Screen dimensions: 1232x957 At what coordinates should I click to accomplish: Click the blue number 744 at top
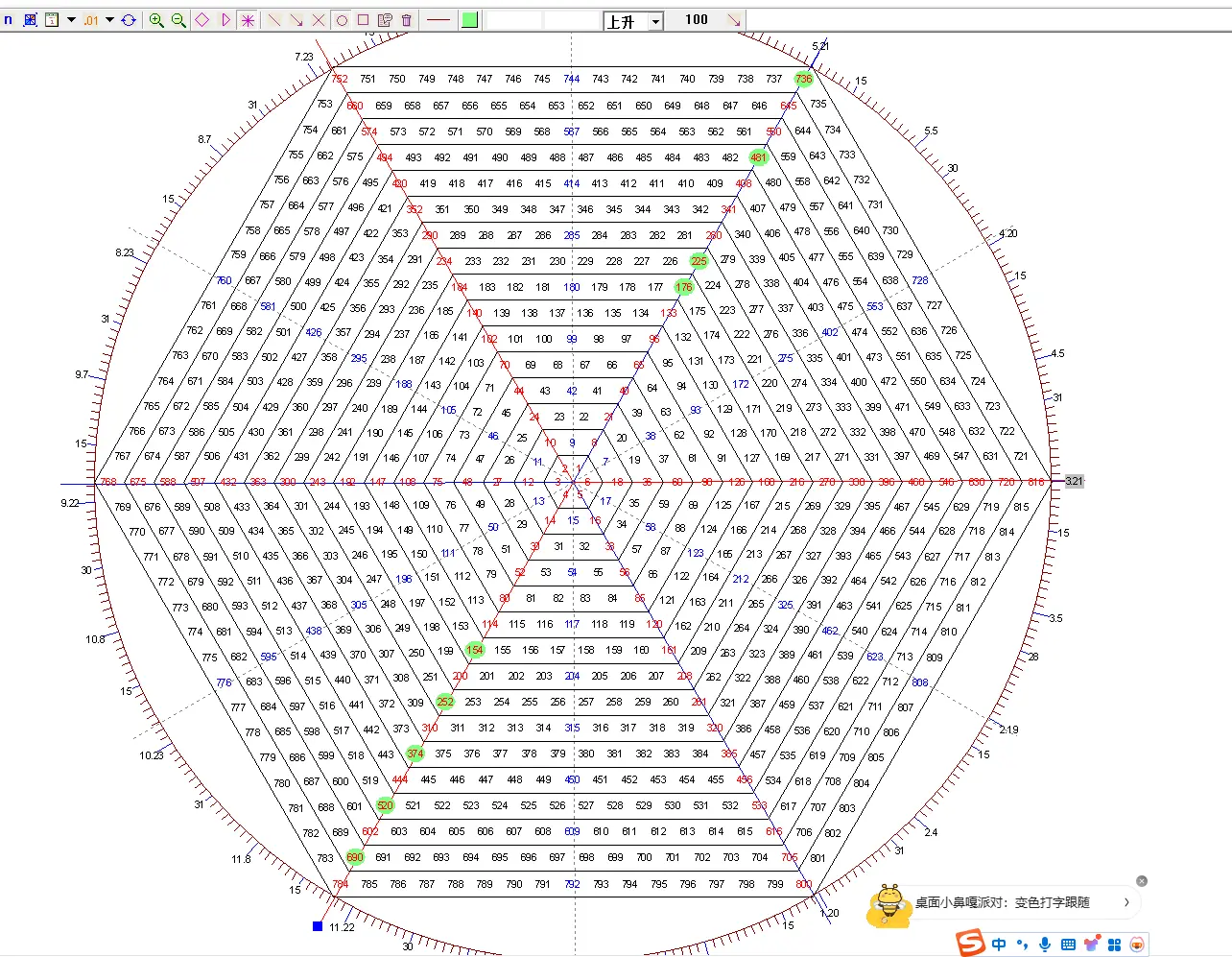[x=572, y=79]
